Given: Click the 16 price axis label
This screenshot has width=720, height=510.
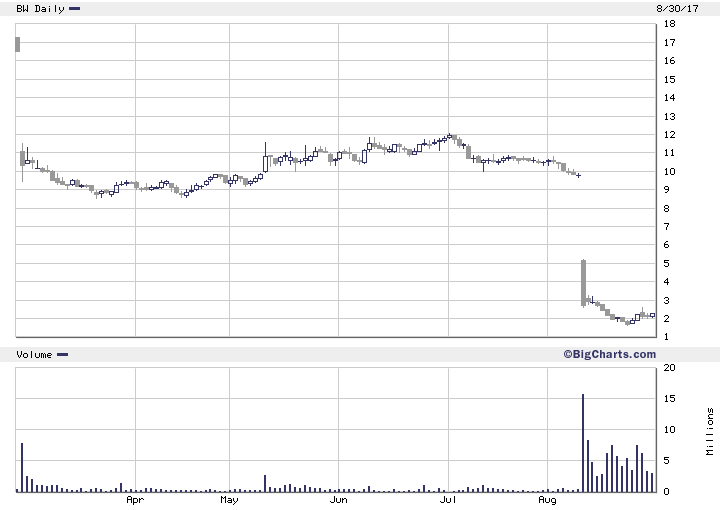Looking at the screenshot, I should (x=669, y=61).
